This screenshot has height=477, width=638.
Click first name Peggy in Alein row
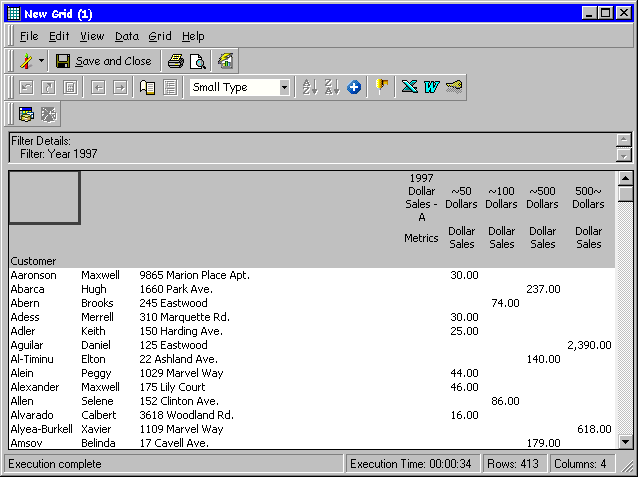(x=96, y=374)
